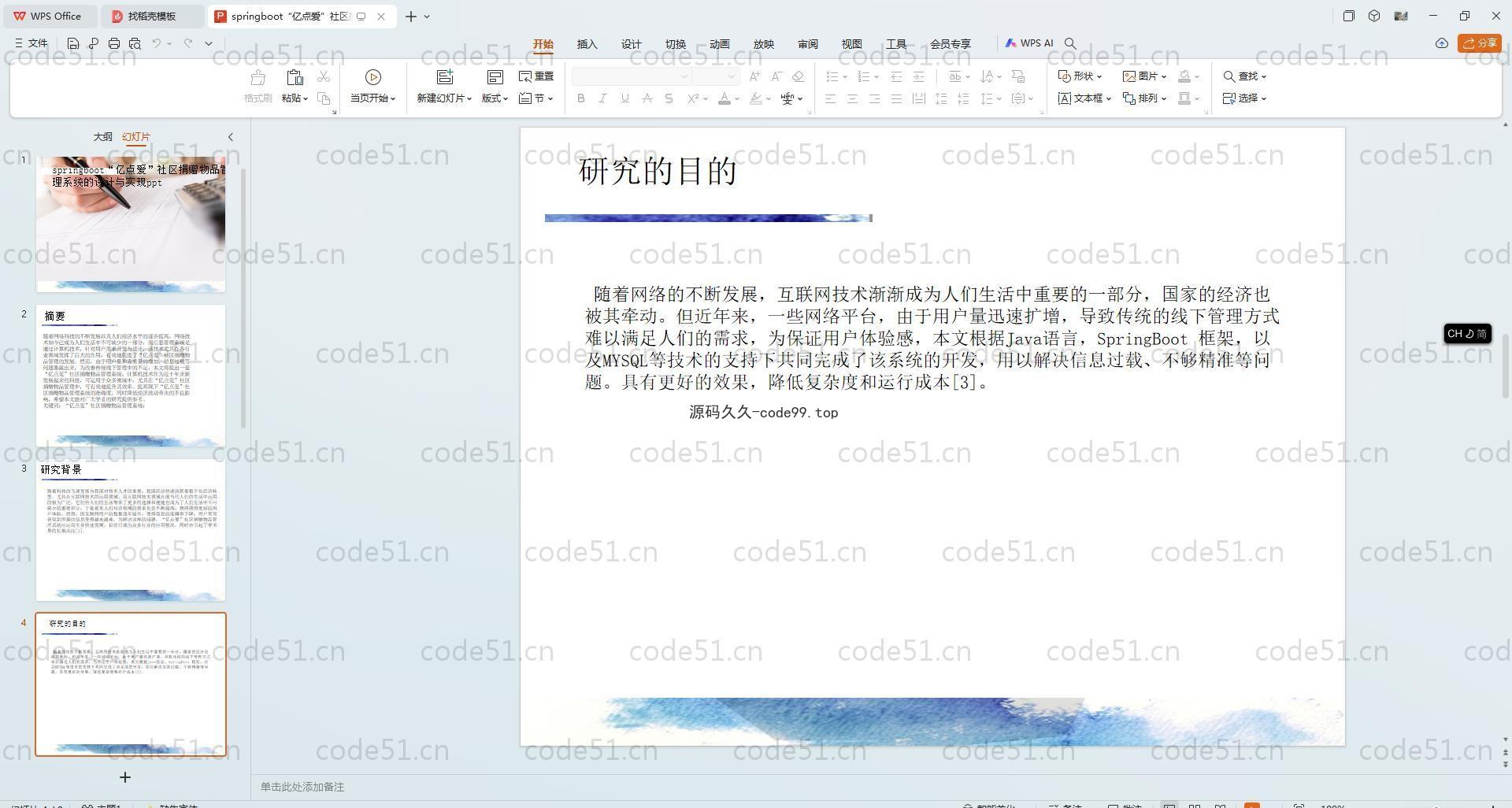Image resolution: width=1512 pixels, height=808 pixels.
Task: Click the Convert to SmartArt icon
Action: 1018,76
